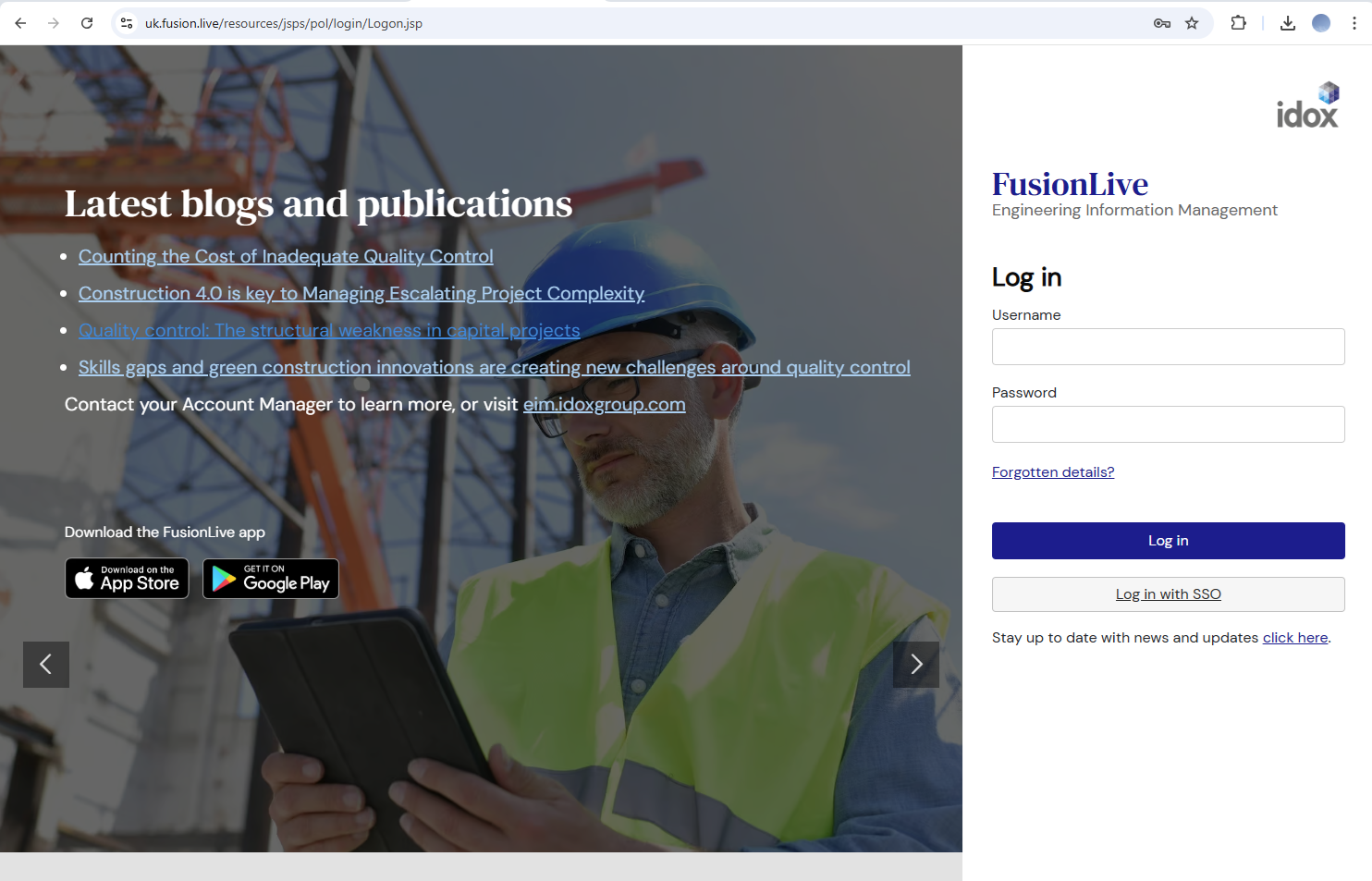Go to the previous carousel slide
The height and width of the screenshot is (881, 1372).
(x=45, y=664)
